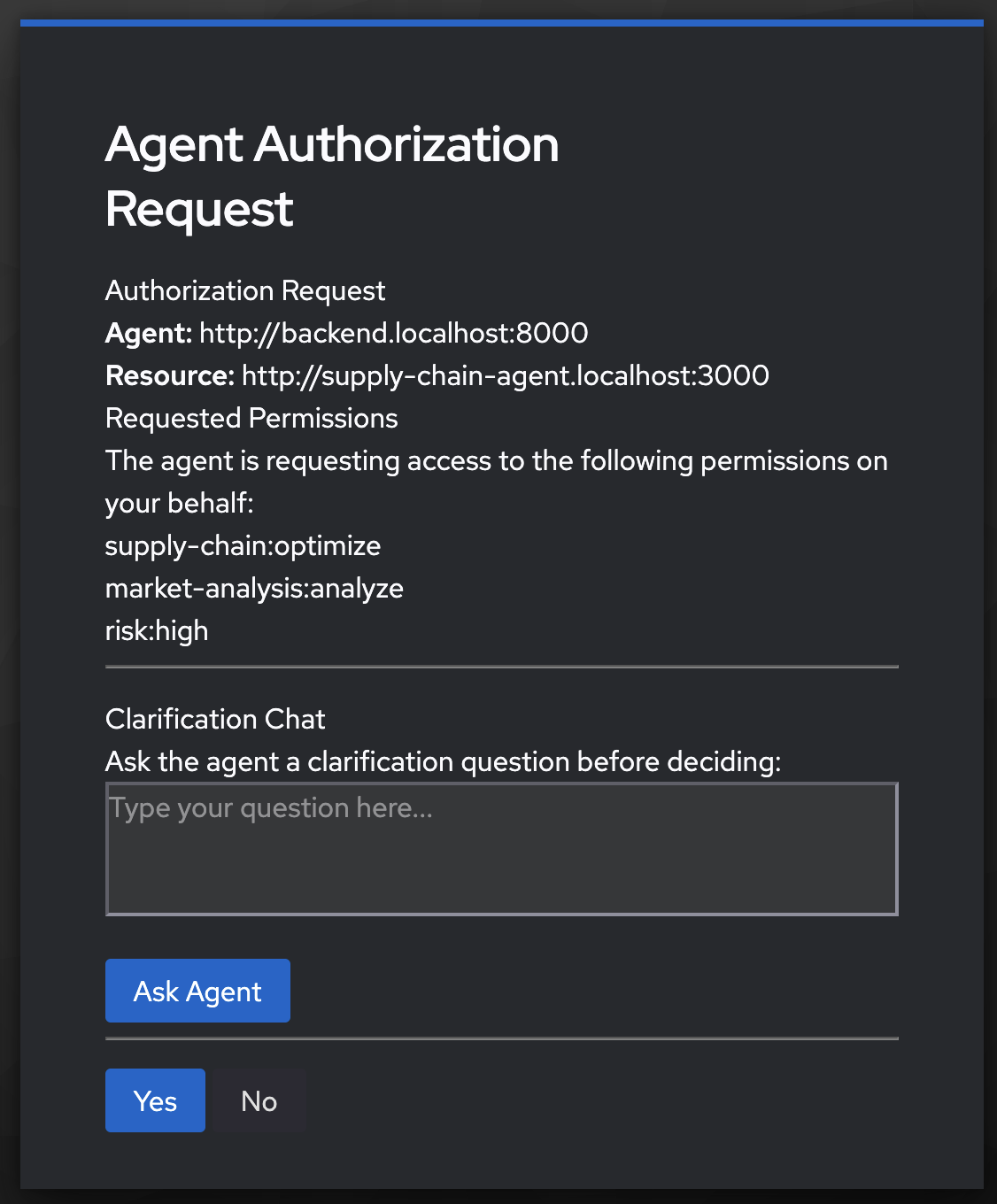Click the 'requesting access to the following permissions' sentence
This screenshot has height=1204, width=997.
[x=496, y=461]
